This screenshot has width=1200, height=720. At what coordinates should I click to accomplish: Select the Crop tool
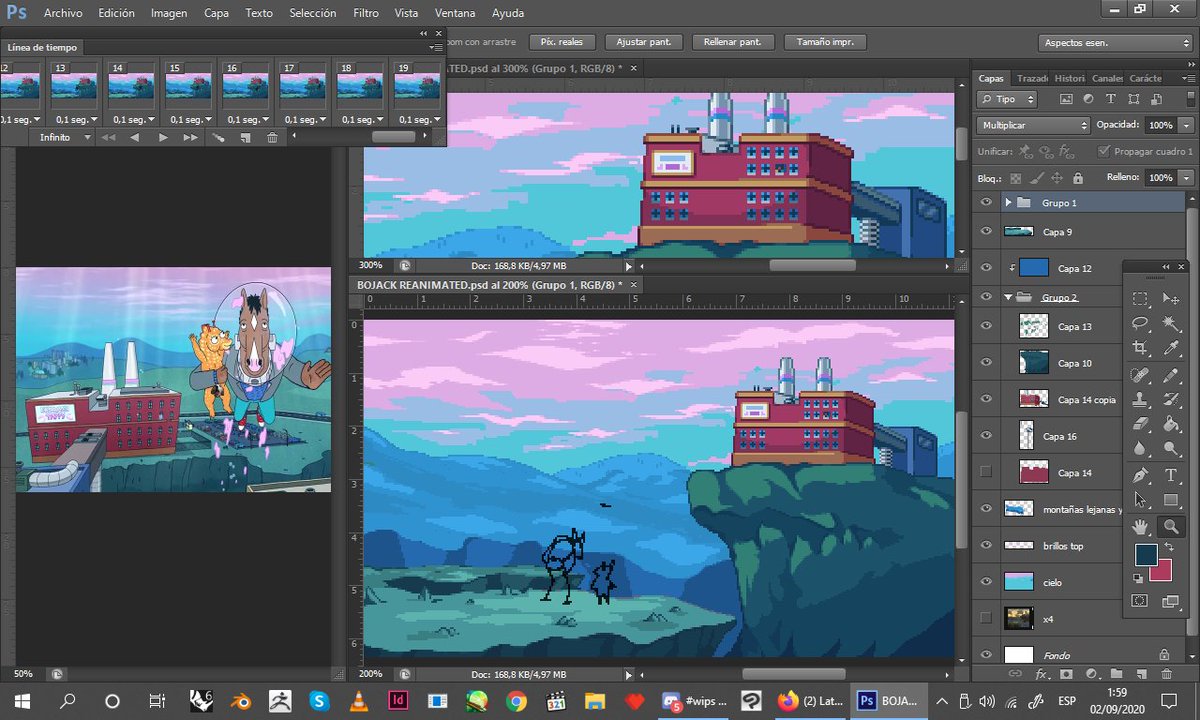(1139, 348)
